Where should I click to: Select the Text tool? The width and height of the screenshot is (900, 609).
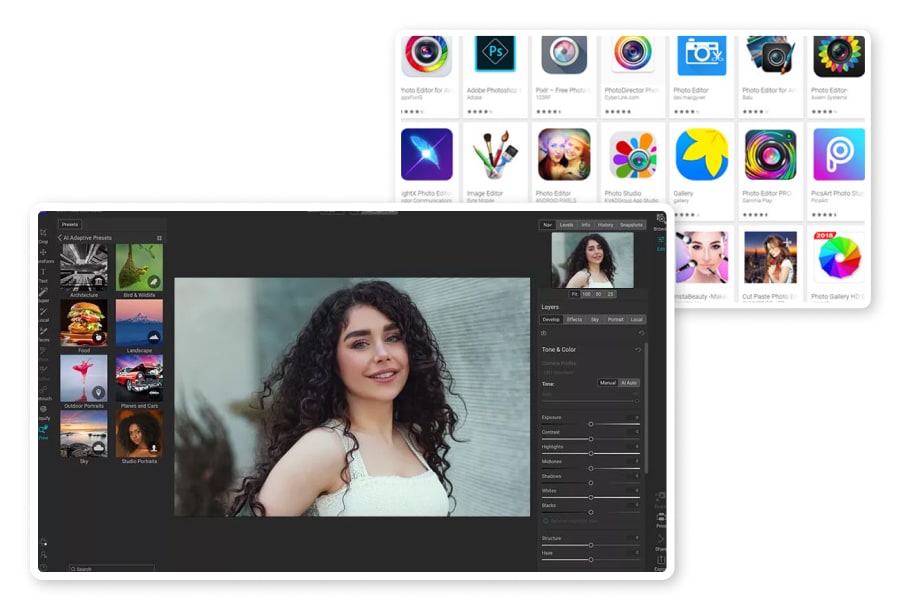pyautogui.click(x=43, y=271)
